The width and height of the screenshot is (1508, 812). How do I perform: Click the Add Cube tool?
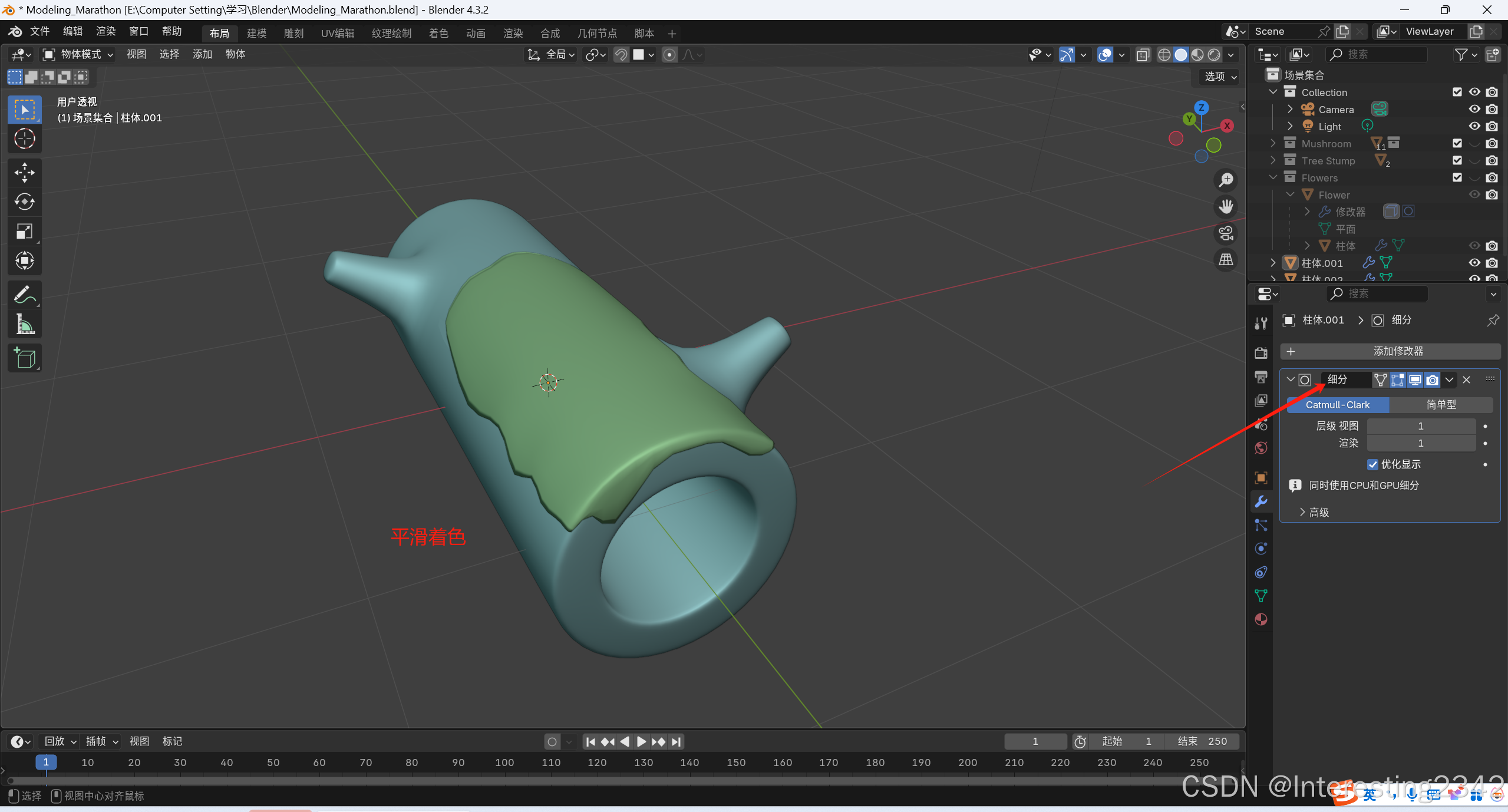point(24,358)
